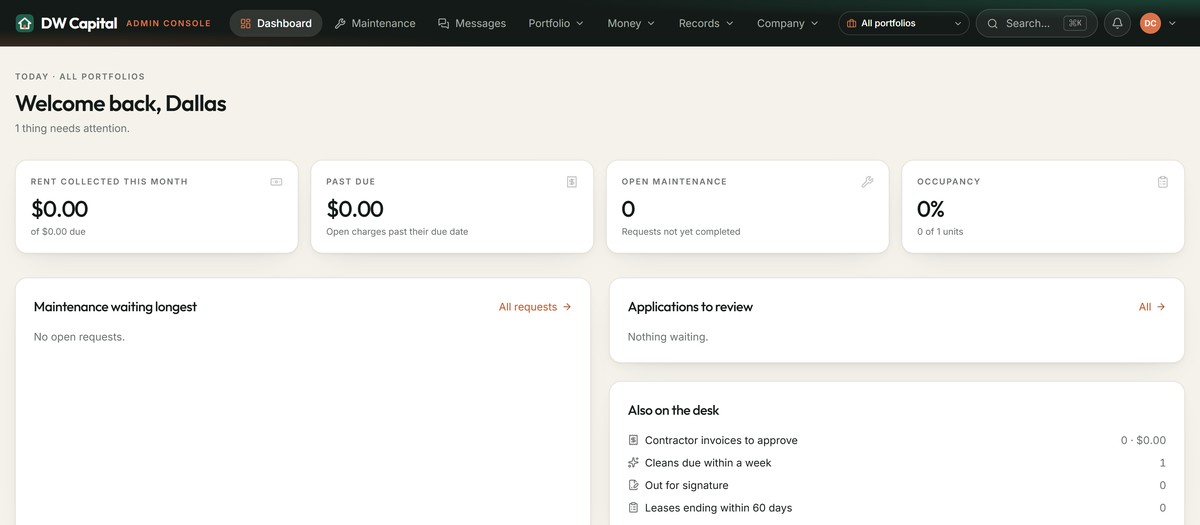Click the Rent Collected This Month card
Image resolution: width=1200 pixels, height=525 pixels.
[x=156, y=207]
